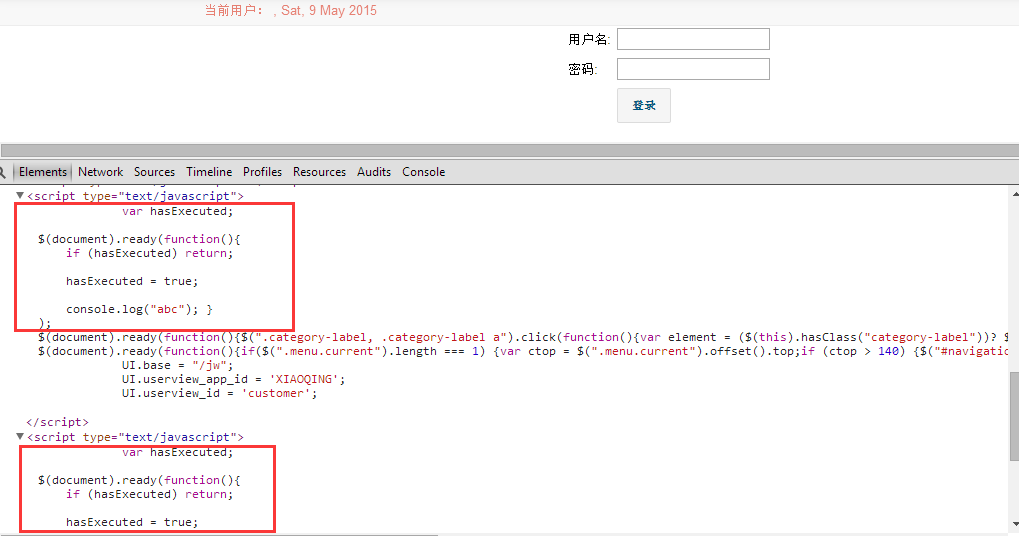1019x536 pixels.
Task: Click the Elements panel vertical scrollbar thumb
Action: 1014,416
